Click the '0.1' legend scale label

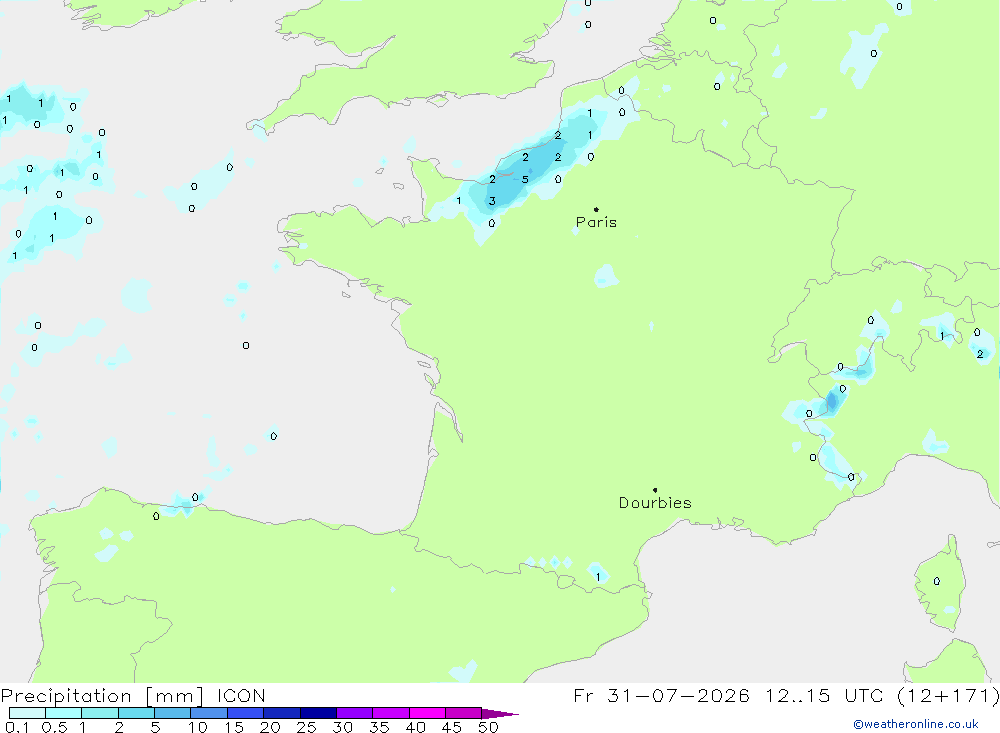pos(17,727)
